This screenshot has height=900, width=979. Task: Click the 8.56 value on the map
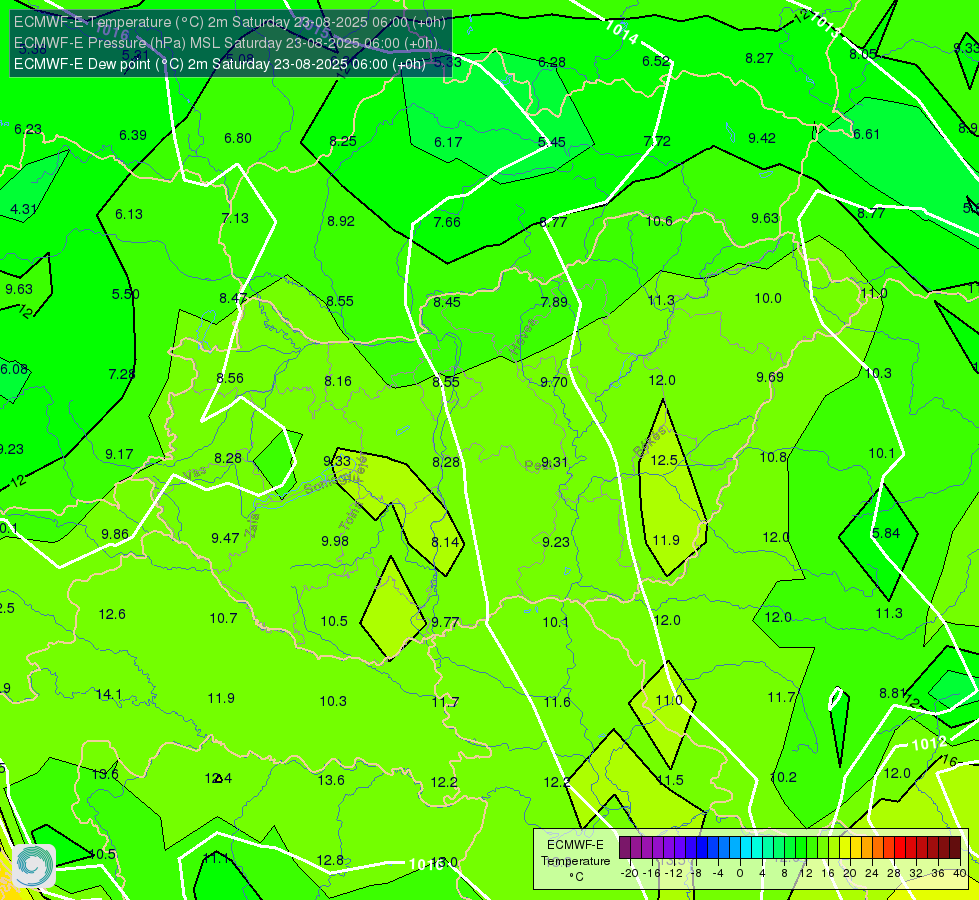click(230, 378)
